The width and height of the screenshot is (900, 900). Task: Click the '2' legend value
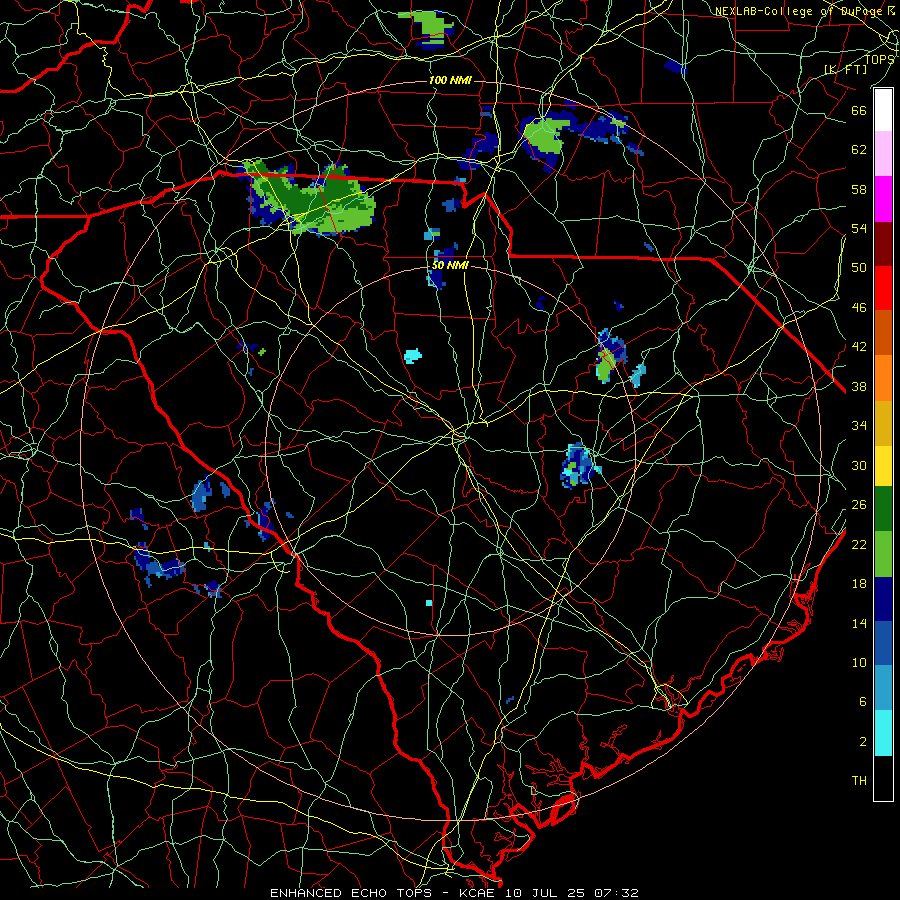tap(863, 741)
